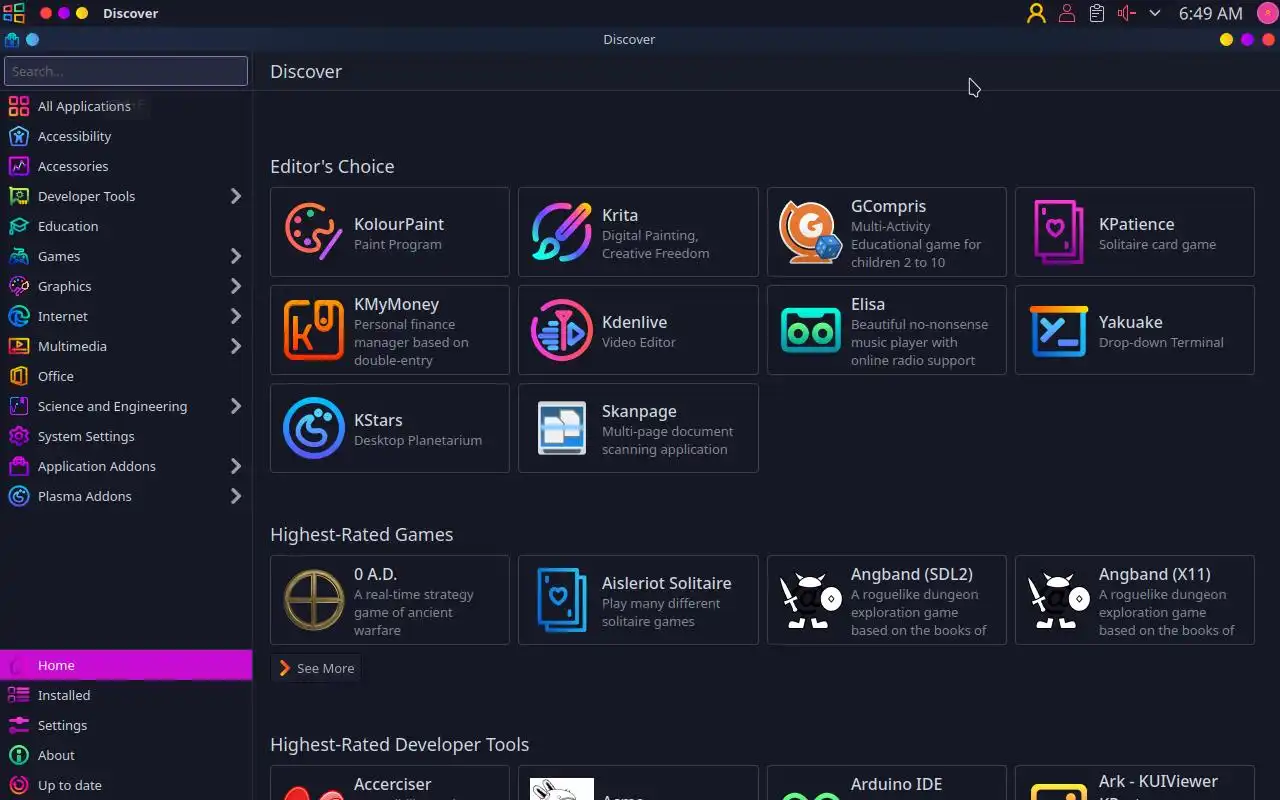Open the Up to date page

pos(126,785)
